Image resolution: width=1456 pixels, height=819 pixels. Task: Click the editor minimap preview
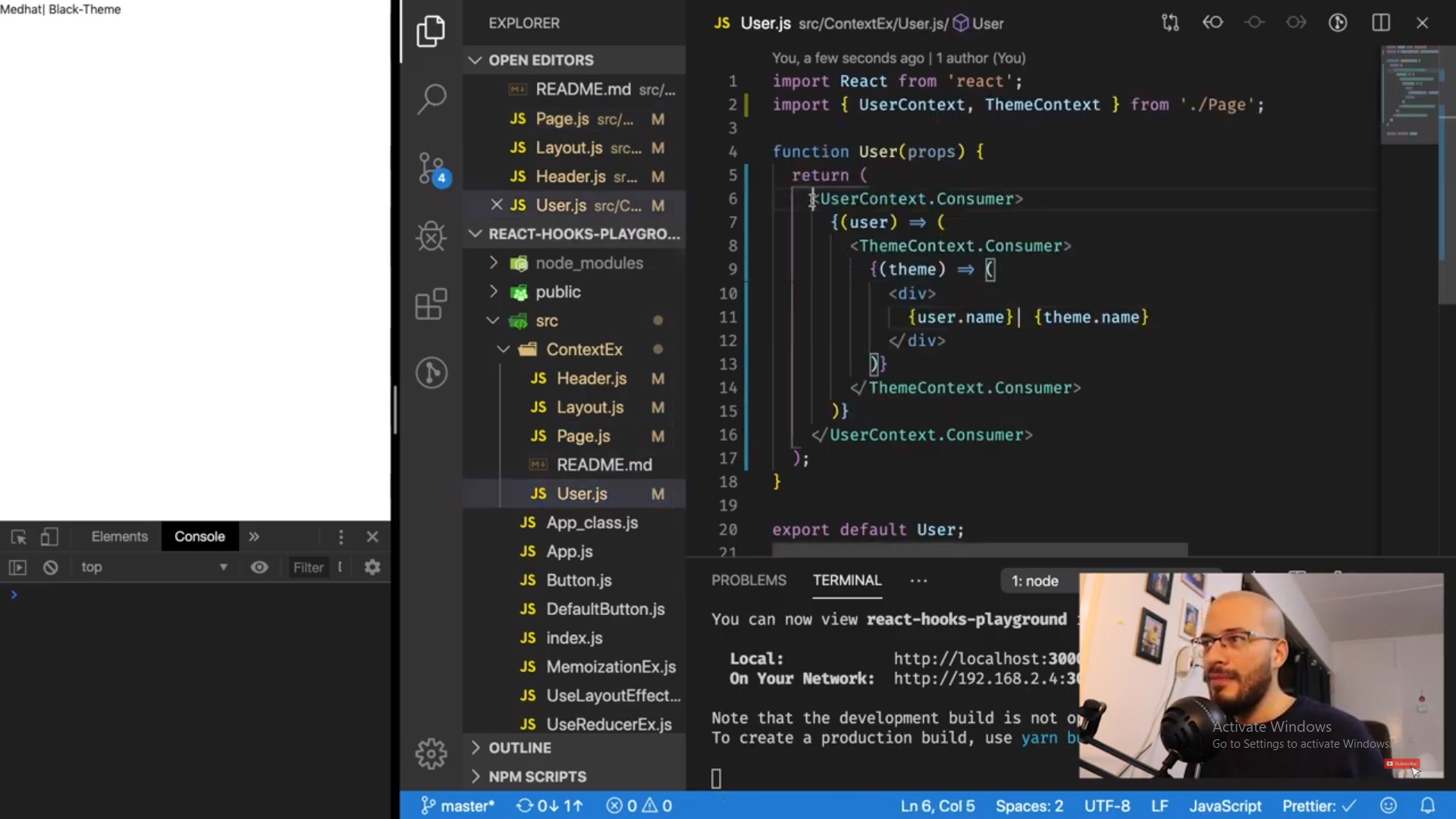click(x=1409, y=95)
